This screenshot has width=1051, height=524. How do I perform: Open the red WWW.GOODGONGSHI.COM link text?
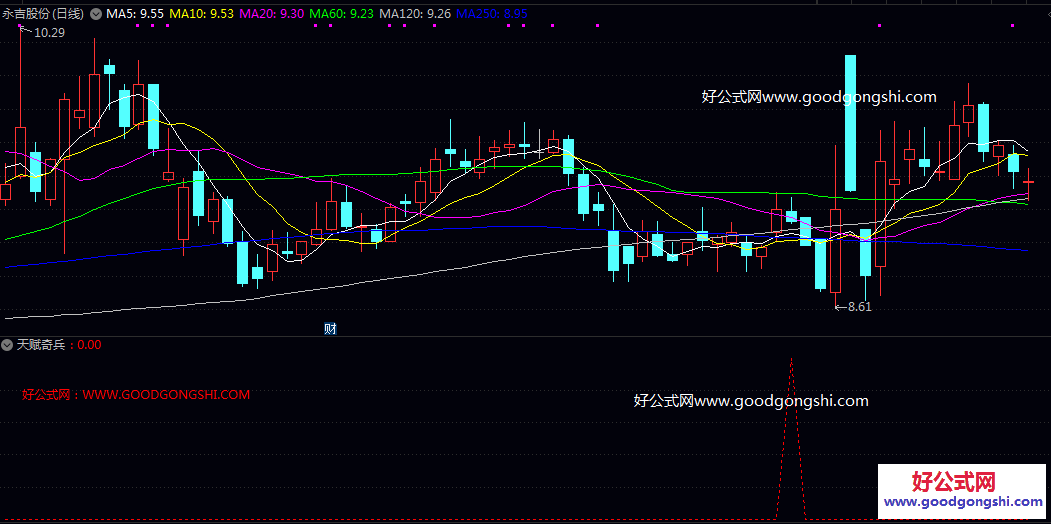pyautogui.click(x=166, y=395)
